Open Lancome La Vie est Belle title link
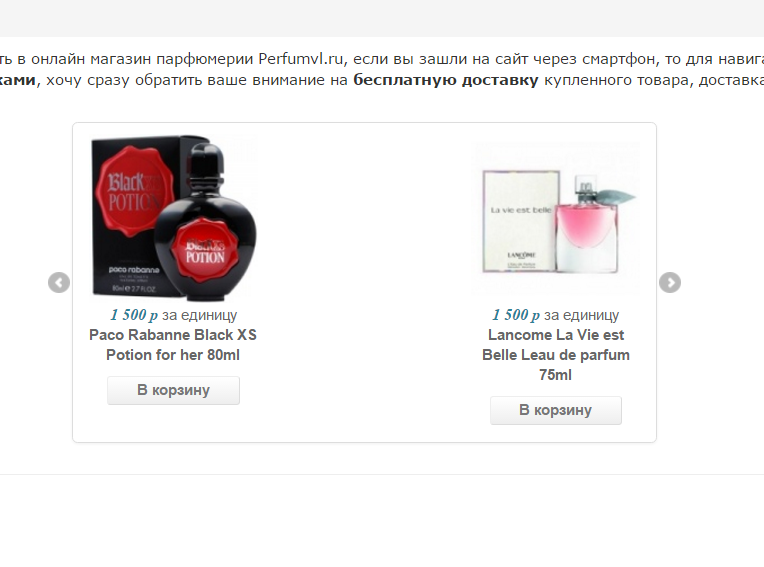The image size is (764, 567). [556, 355]
